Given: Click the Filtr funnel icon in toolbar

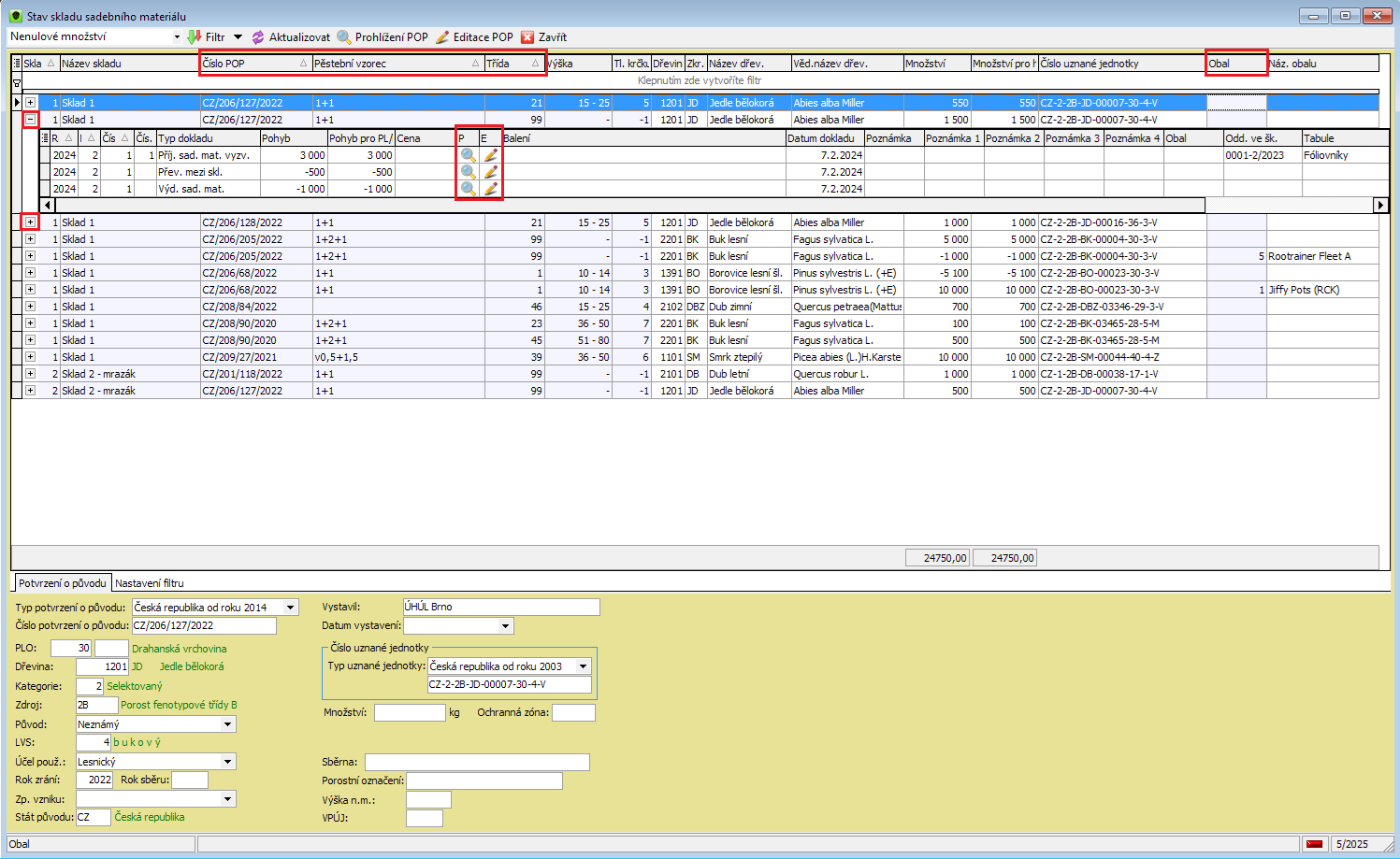Looking at the screenshot, I should point(195,37).
